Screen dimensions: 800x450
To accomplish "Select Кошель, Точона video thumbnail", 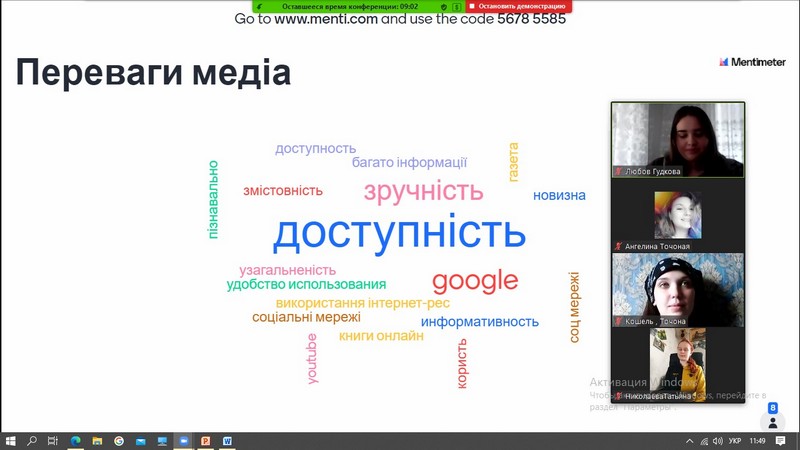I will tap(678, 290).
